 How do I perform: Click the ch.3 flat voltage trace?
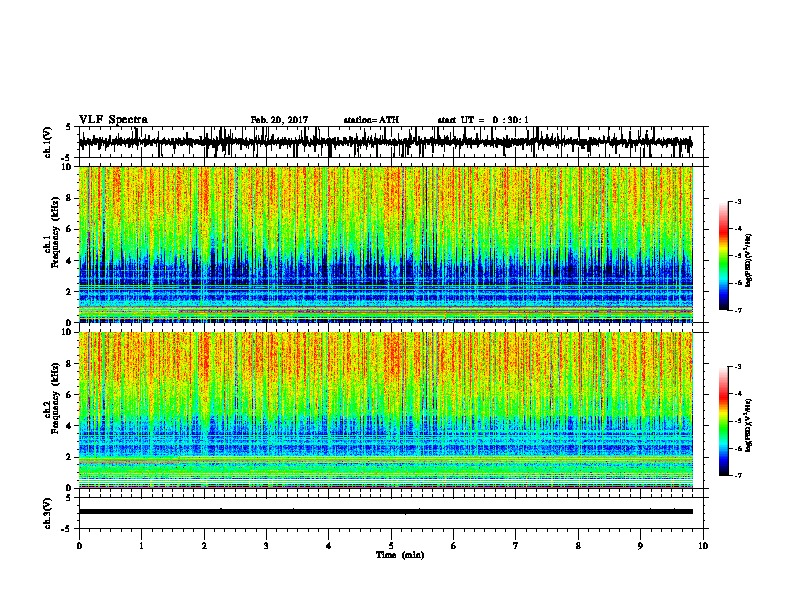[x=385, y=512]
